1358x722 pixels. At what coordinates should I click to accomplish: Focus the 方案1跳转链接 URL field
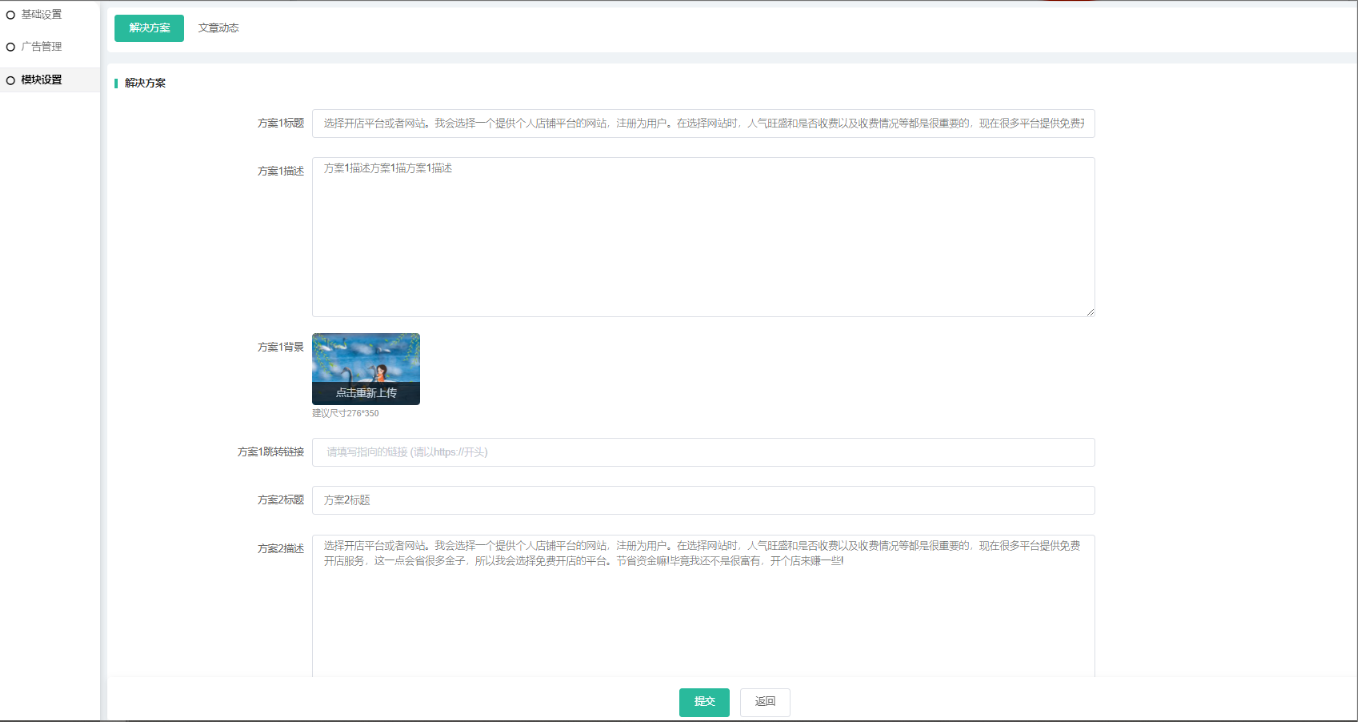coord(703,452)
